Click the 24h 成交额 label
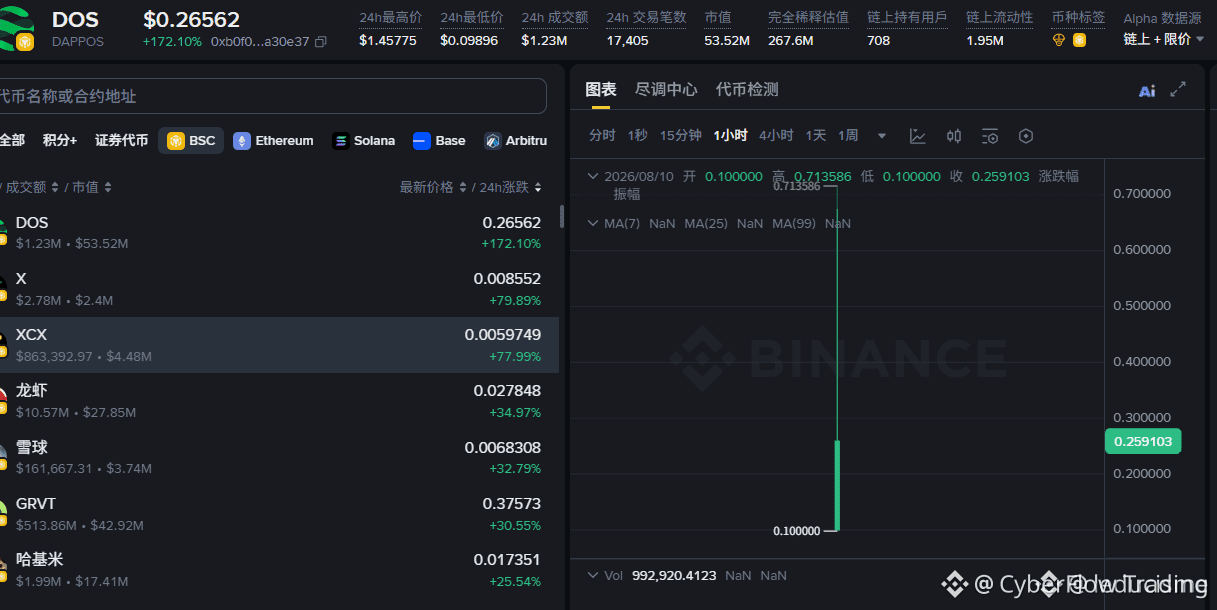The width and height of the screenshot is (1217, 610). 554,18
